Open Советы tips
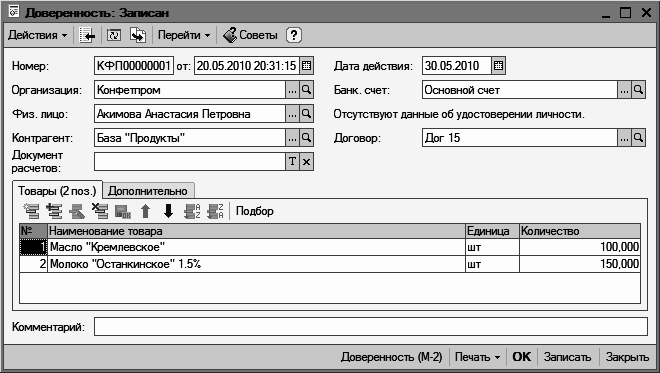The width and height of the screenshot is (660, 373). (250, 35)
